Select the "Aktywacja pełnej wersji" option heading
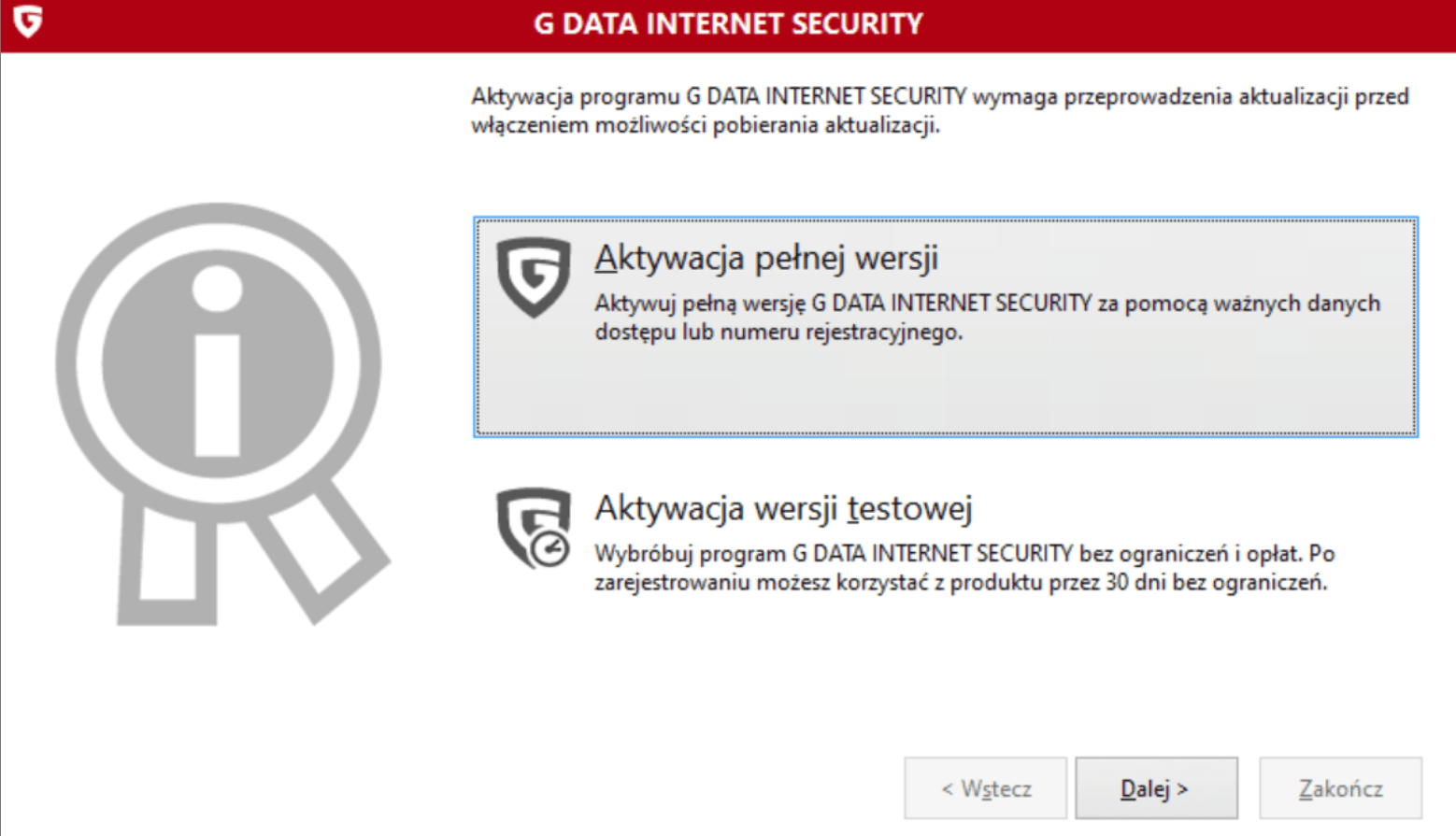 pos(766,258)
